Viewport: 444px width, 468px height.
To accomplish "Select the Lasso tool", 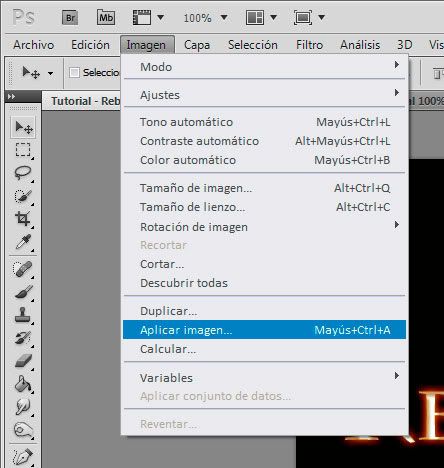I will [23, 173].
